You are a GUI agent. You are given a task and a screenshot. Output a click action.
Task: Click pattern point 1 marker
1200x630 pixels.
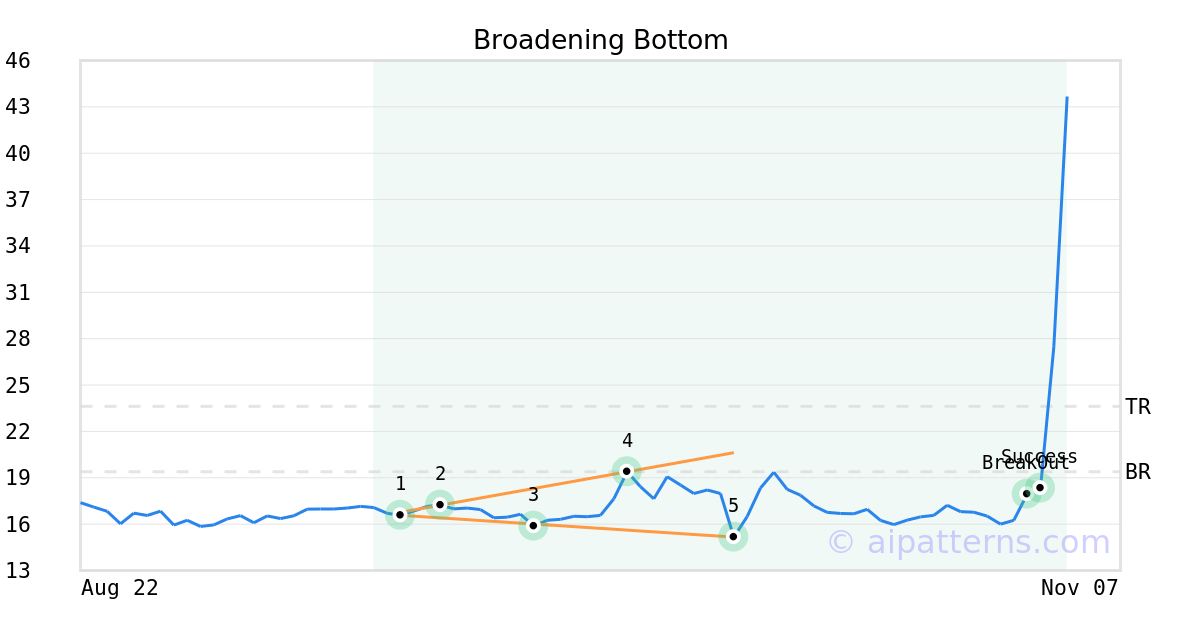[x=400, y=515]
